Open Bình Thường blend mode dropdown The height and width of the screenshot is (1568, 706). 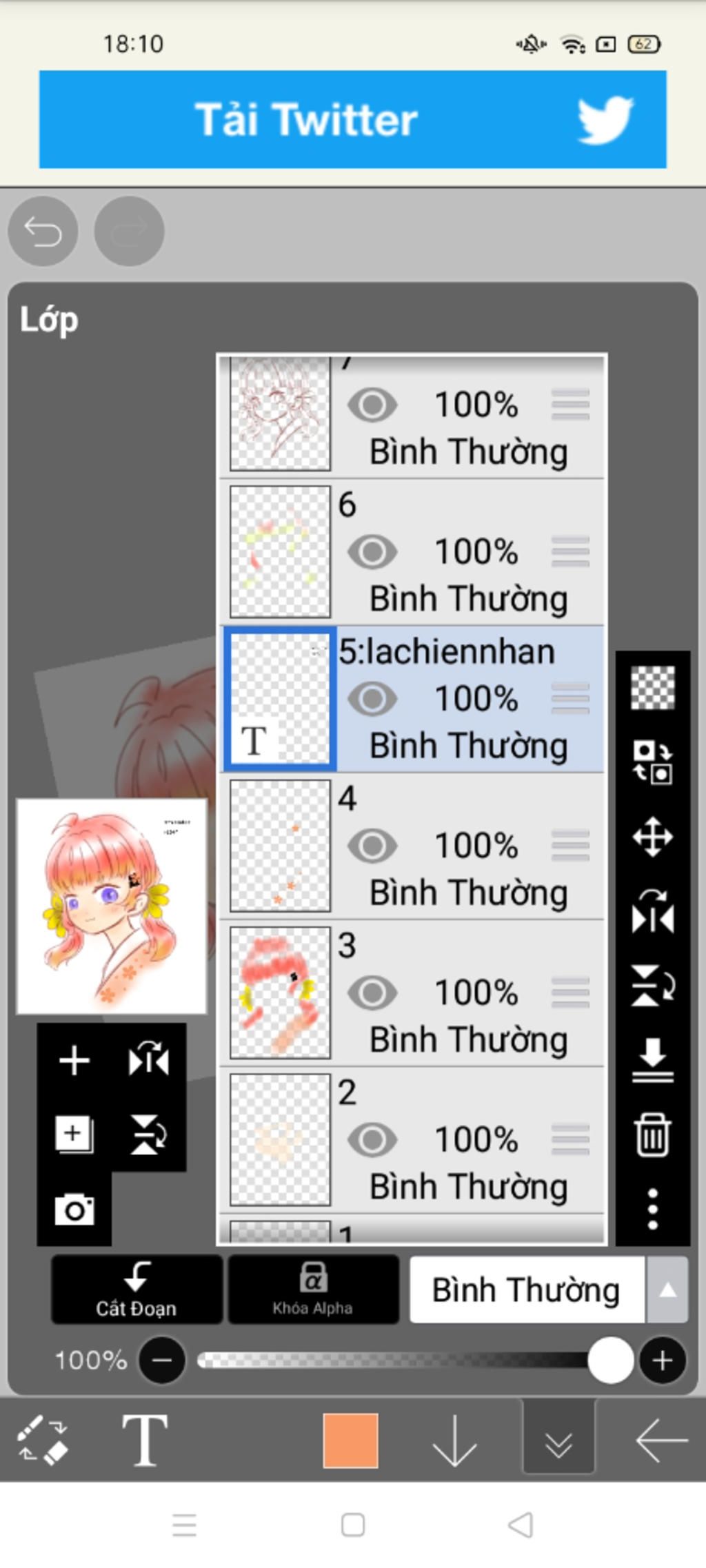tap(527, 1289)
